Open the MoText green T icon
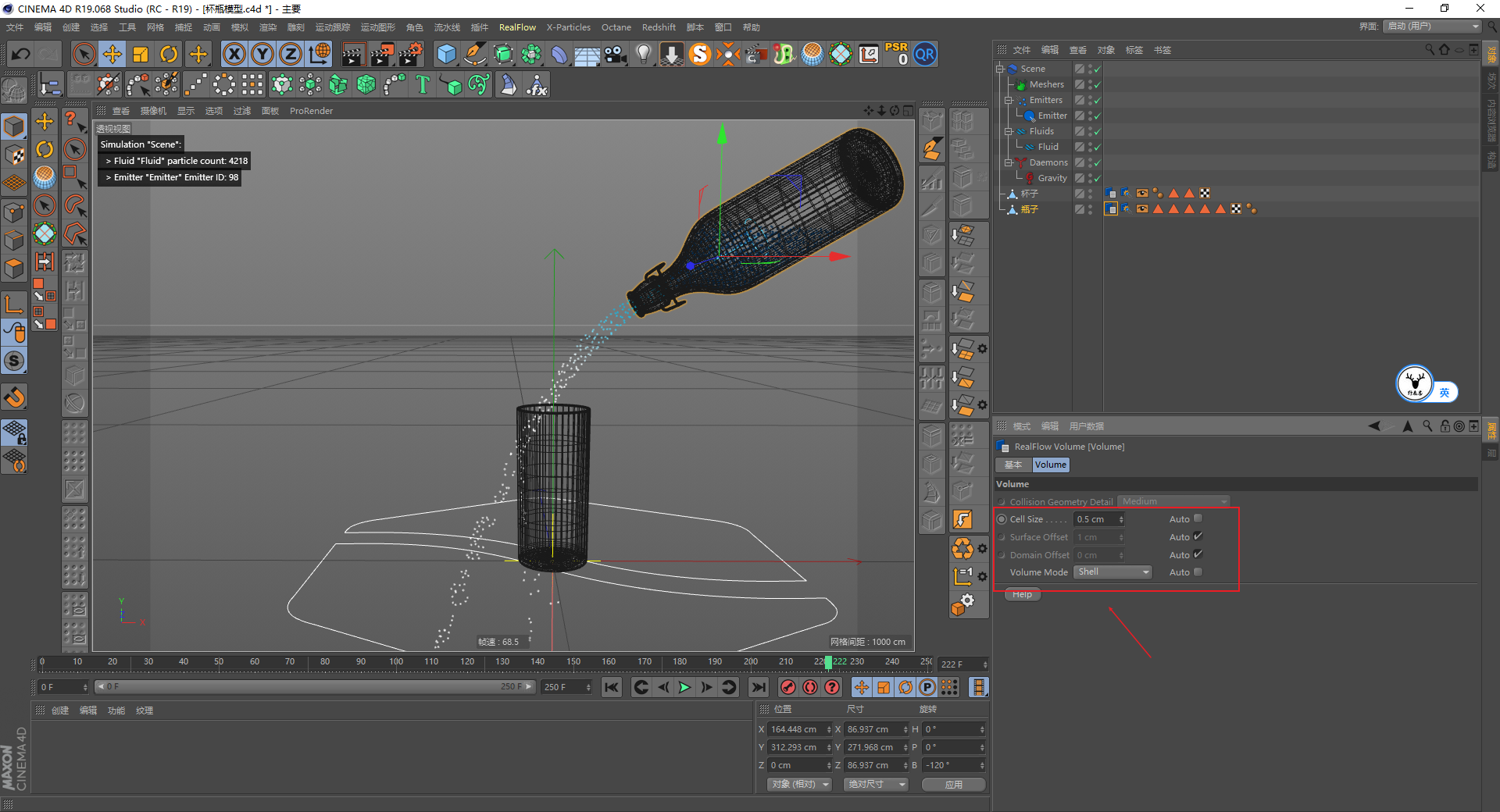This screenshot has width=1500, height=812. coord(423,84)
